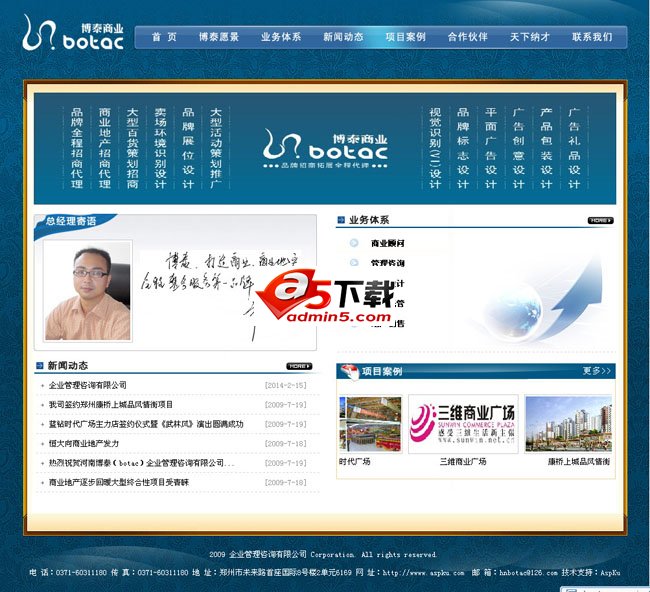Image resolution: width=650 pixels, height=592 pixels.
Task: Open news 热烈祝贺河南博泰(botac)企业管理咨询有限公司
Action: pyautogui.click(x=142, y=463)
